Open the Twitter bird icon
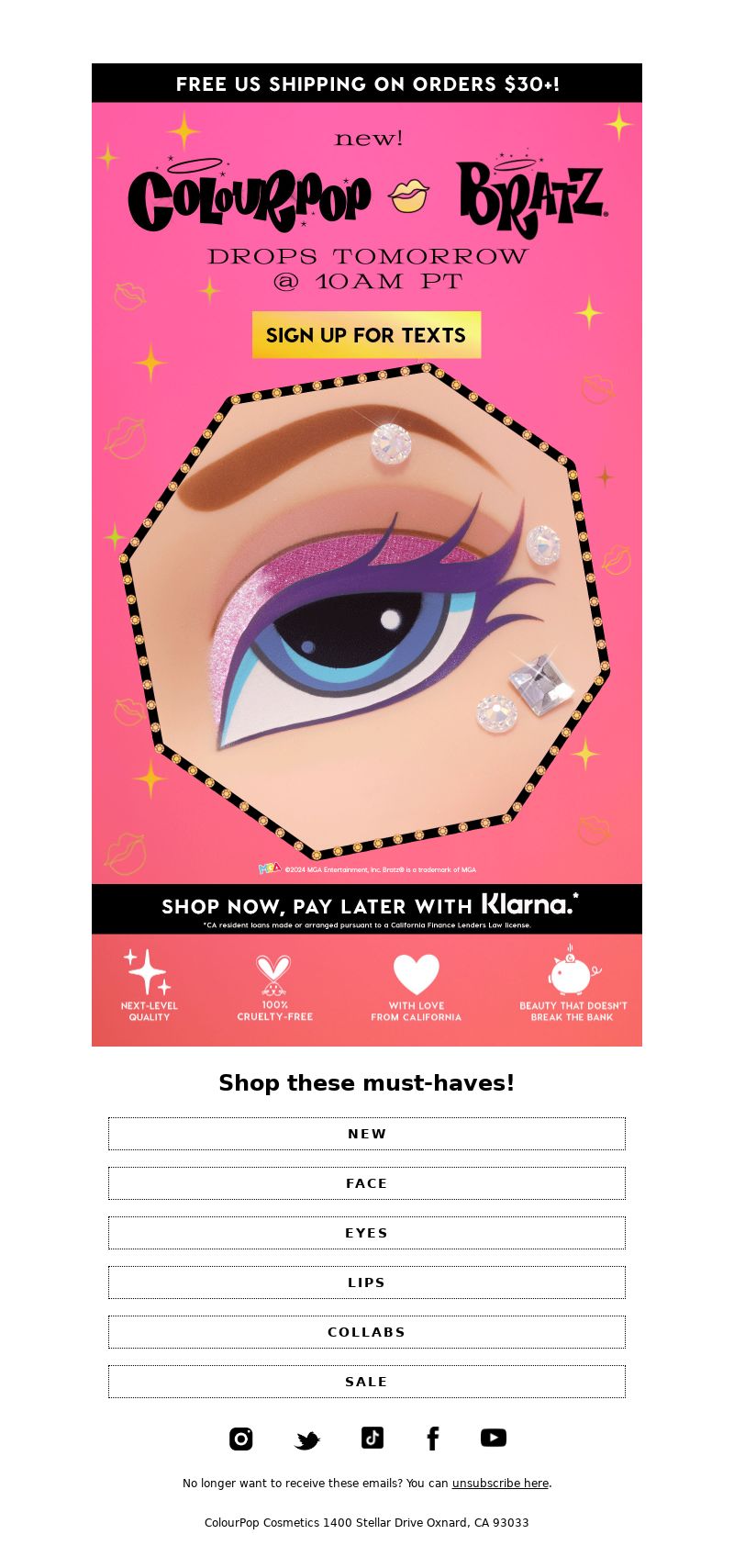This screenshot has width=734, height=1568. [x=307, y=1440]
